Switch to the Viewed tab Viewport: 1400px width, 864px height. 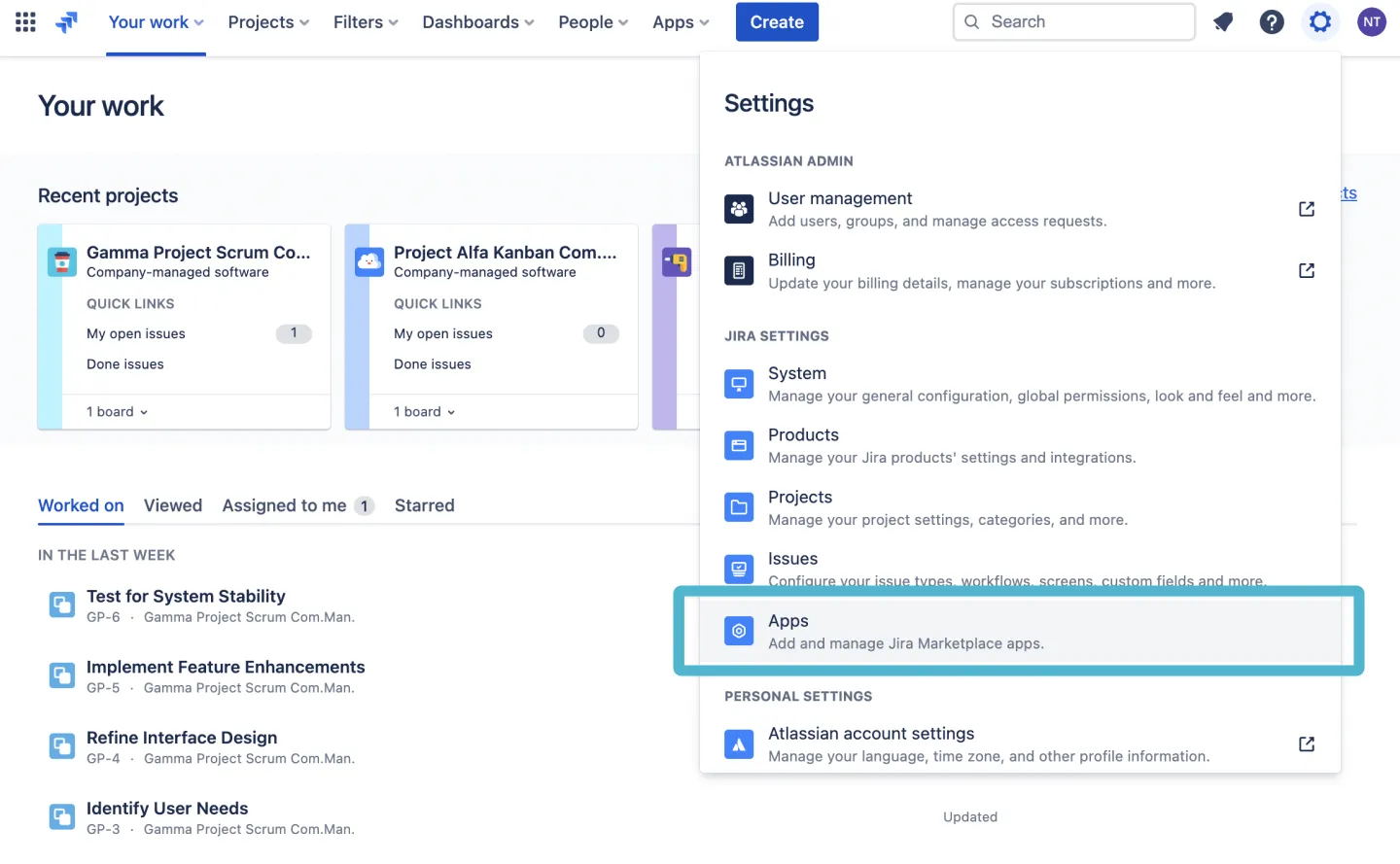tap(173, 505)
